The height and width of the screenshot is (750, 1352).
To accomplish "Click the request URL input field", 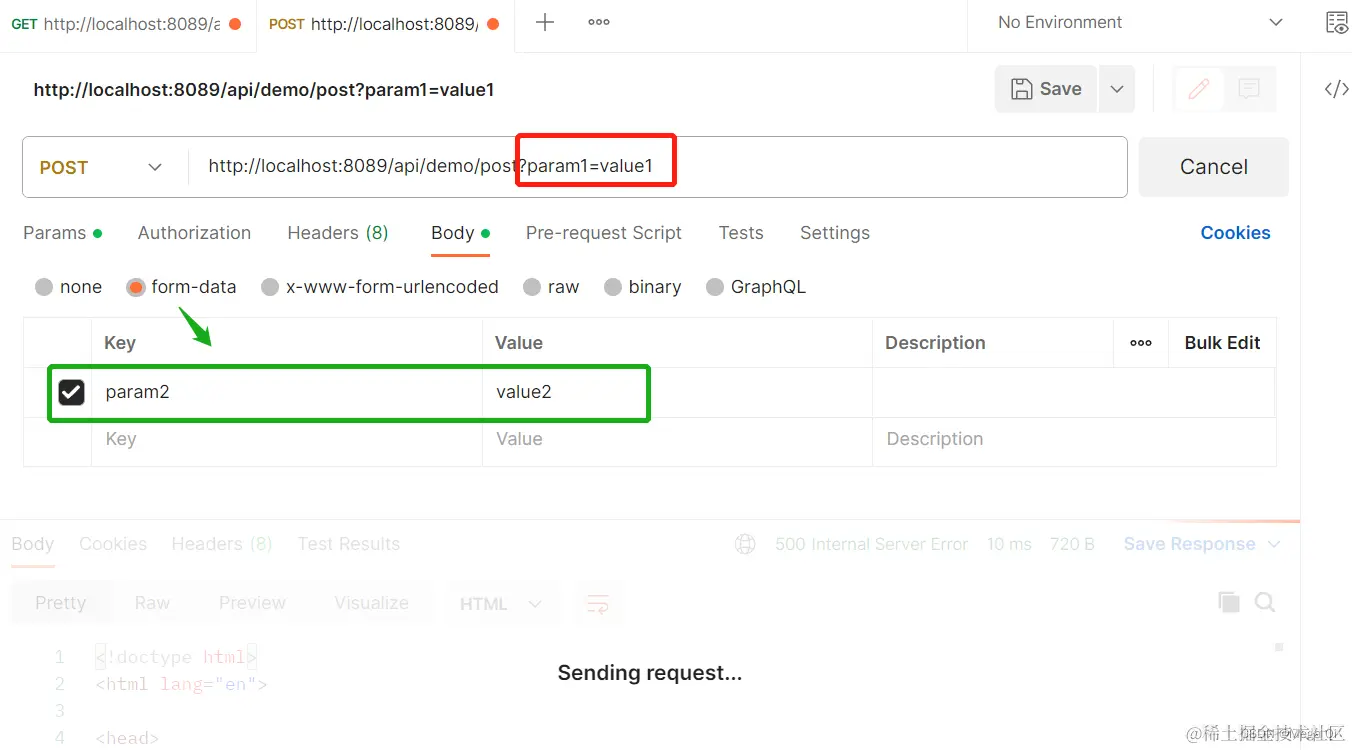I will 657,167.
